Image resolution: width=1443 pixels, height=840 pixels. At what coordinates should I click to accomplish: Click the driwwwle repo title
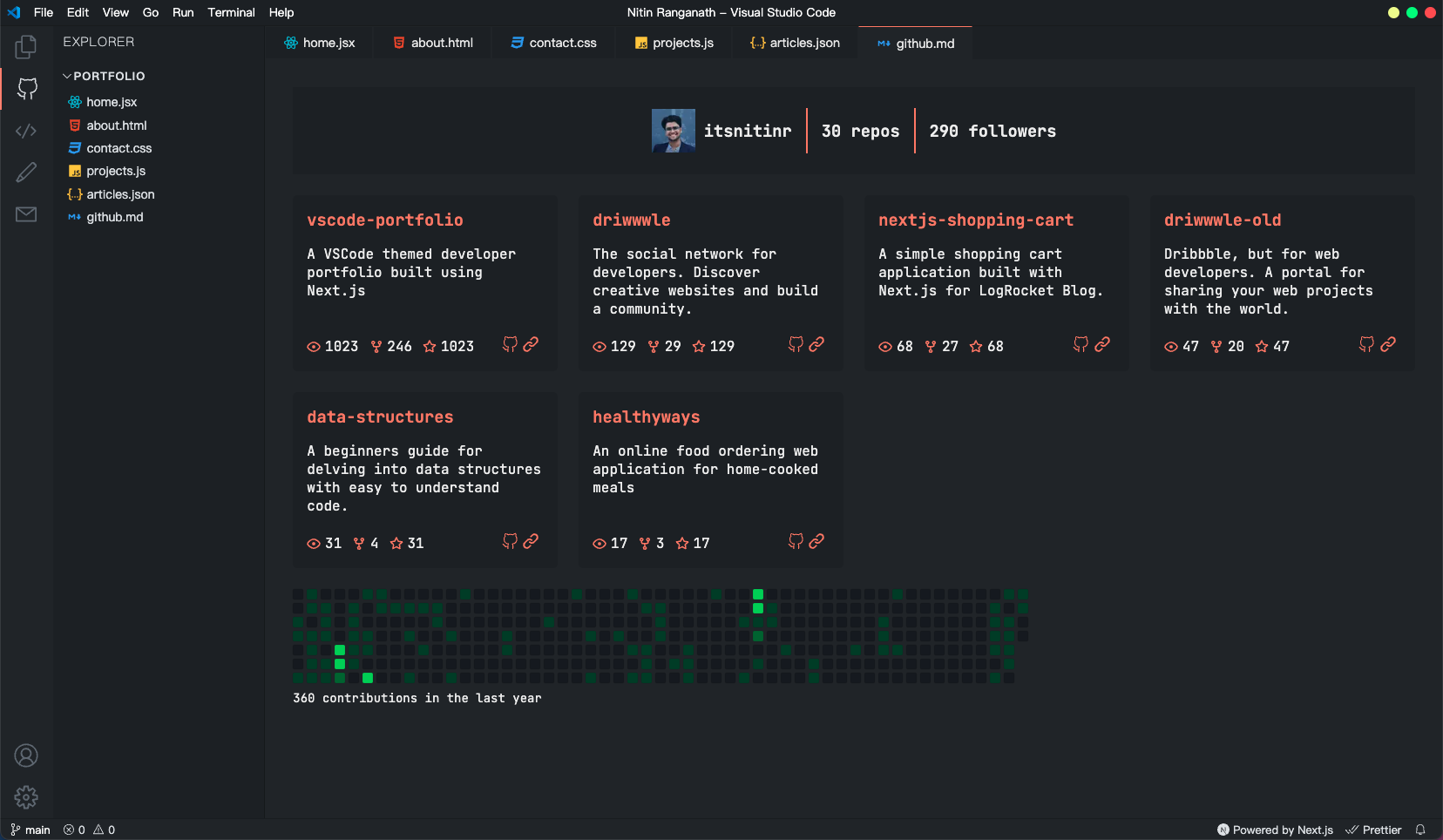(x=632, y=220)
